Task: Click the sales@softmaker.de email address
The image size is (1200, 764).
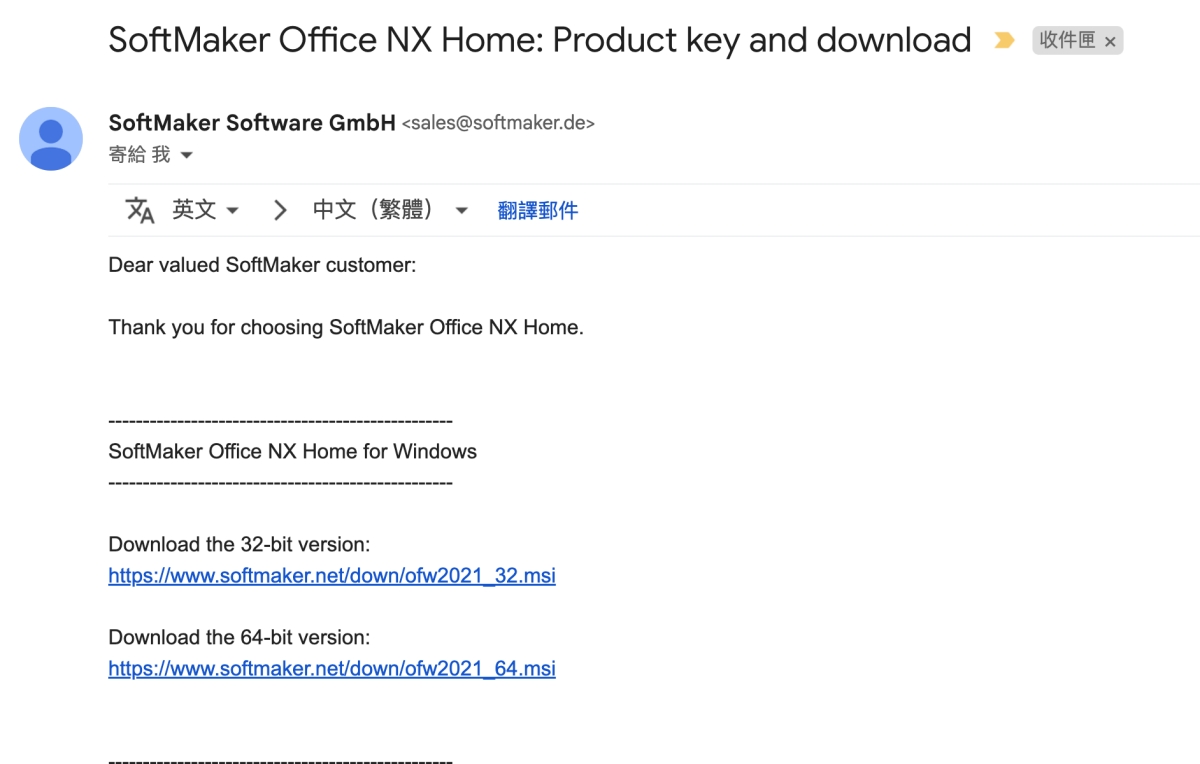Action: click(498, 124)
